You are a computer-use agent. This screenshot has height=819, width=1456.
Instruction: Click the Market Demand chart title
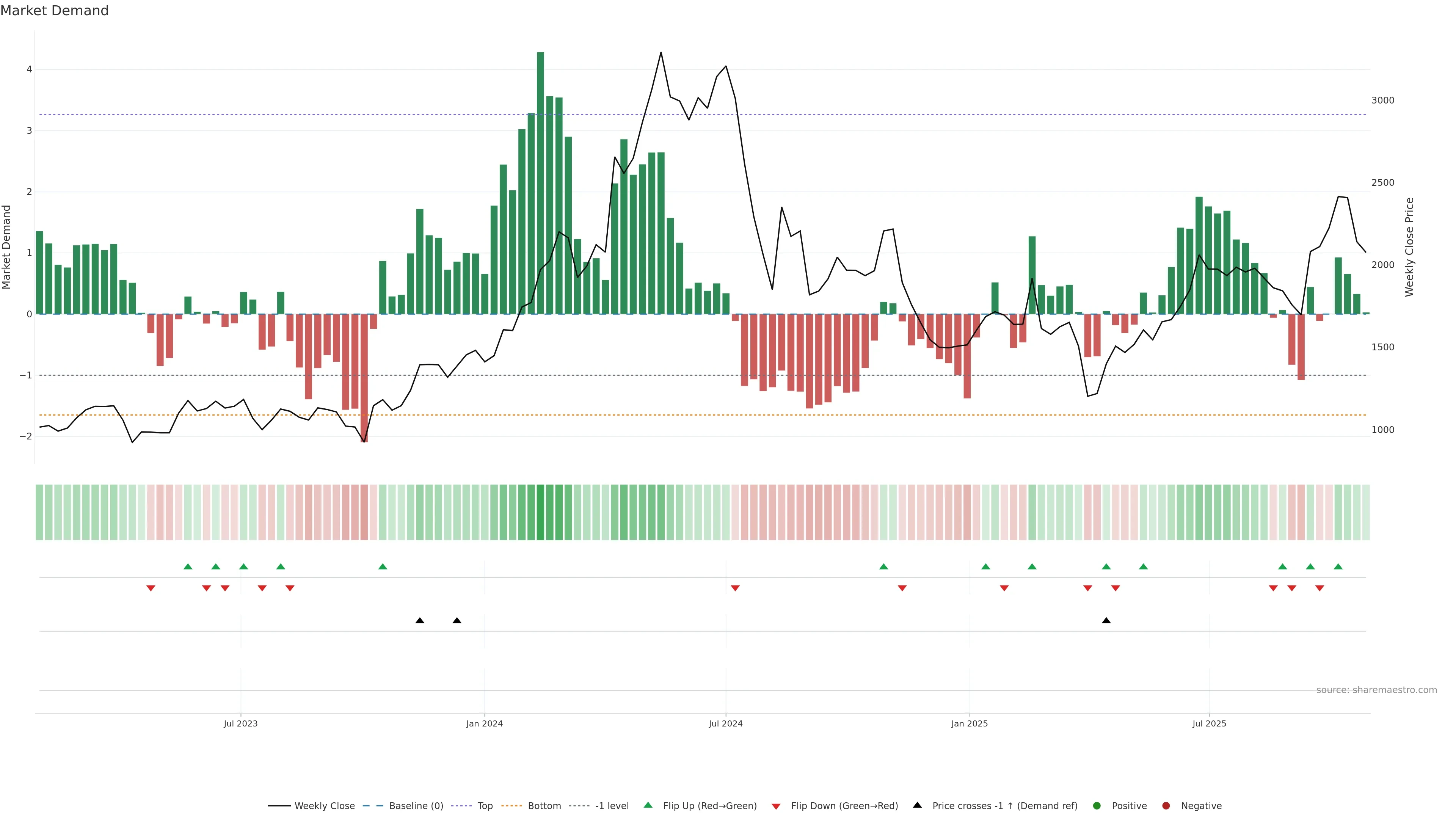(x=54, y=11)
